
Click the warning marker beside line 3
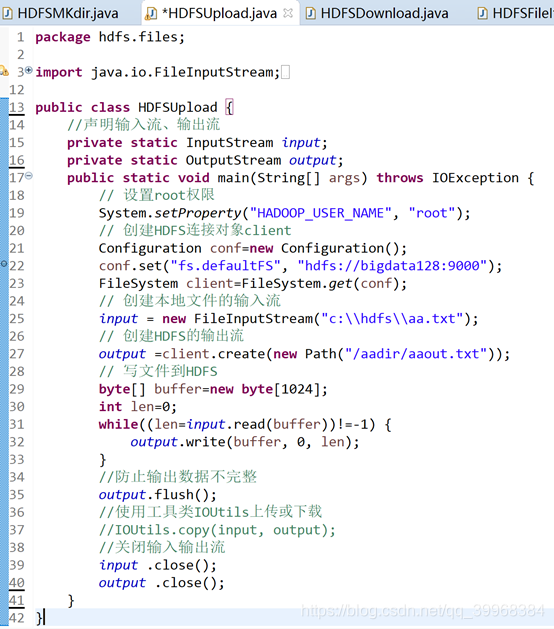coord(4,71)
